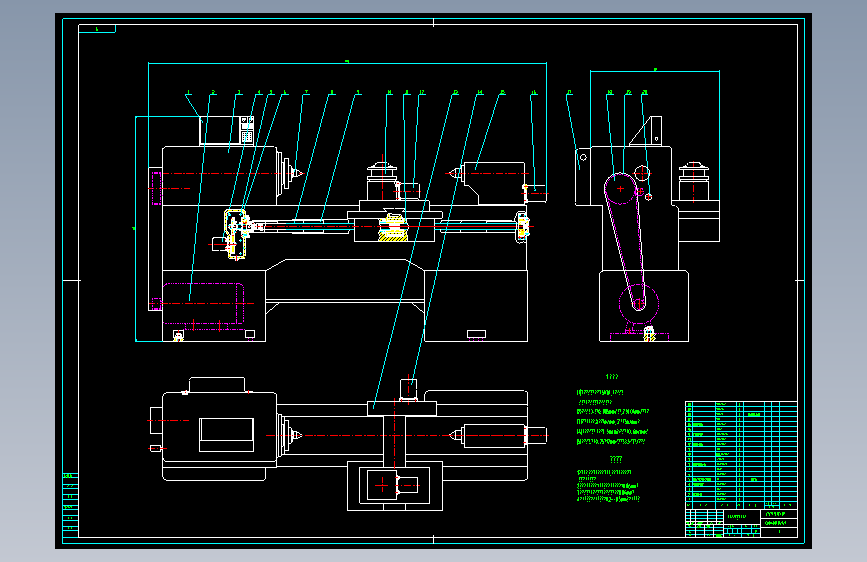
Task: Click balloon number 1 above the front view
Action: (x=189, y=92)
